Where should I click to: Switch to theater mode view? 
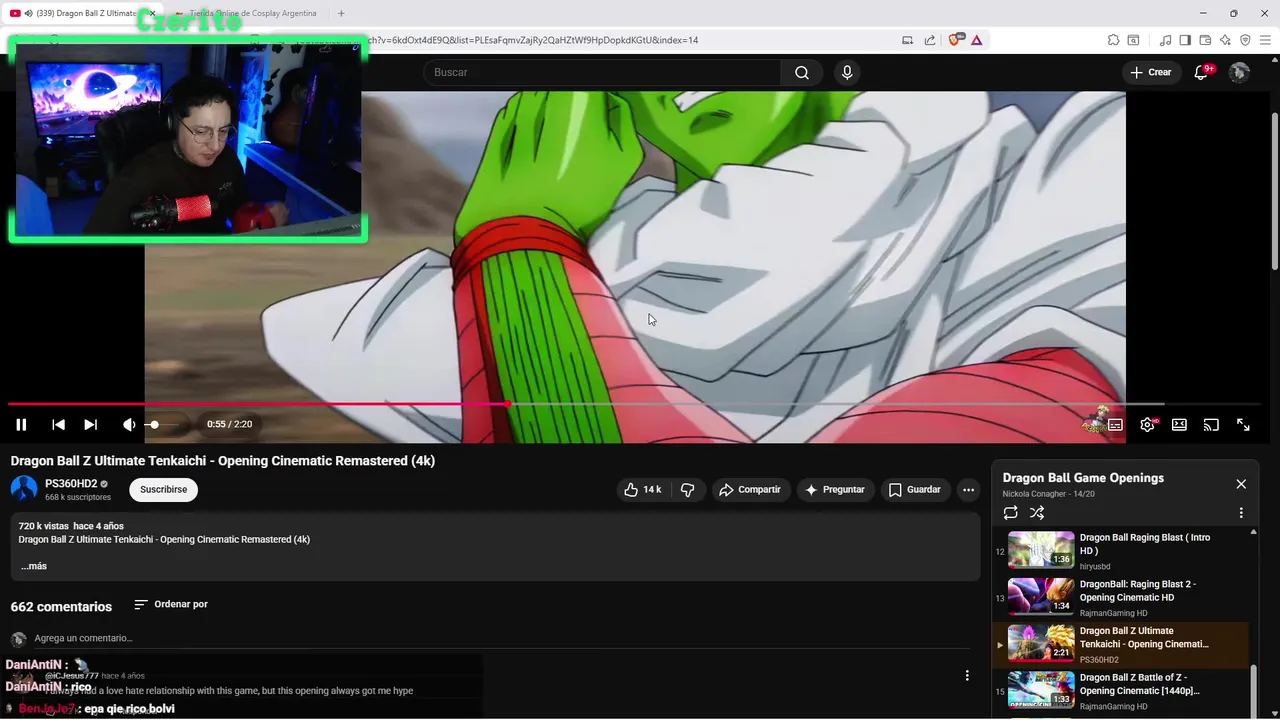[1179, 425]
